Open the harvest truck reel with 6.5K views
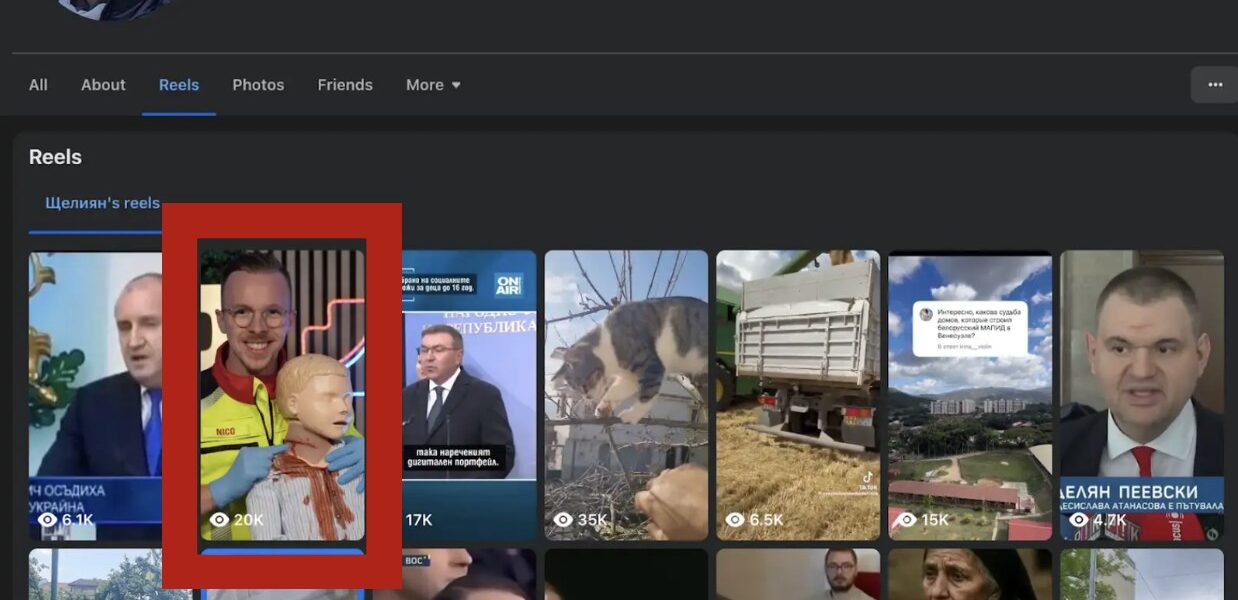 pyautogui.click(x=798, y=395)
